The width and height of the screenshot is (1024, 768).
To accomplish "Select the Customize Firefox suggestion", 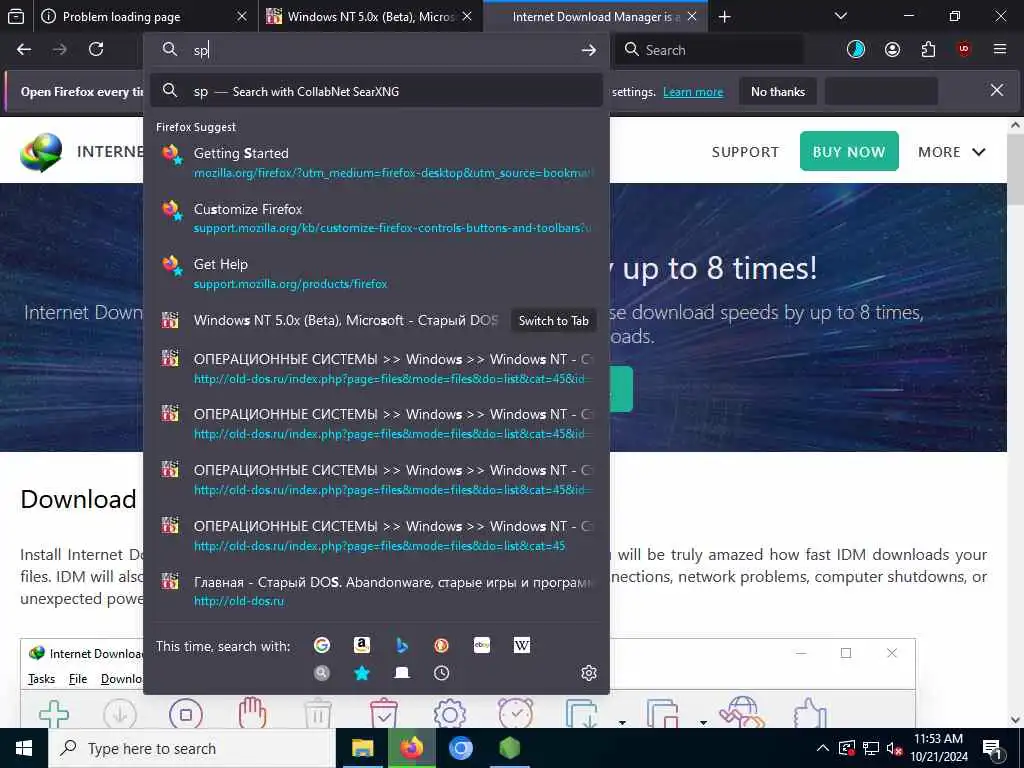I will tap(376, 218).
